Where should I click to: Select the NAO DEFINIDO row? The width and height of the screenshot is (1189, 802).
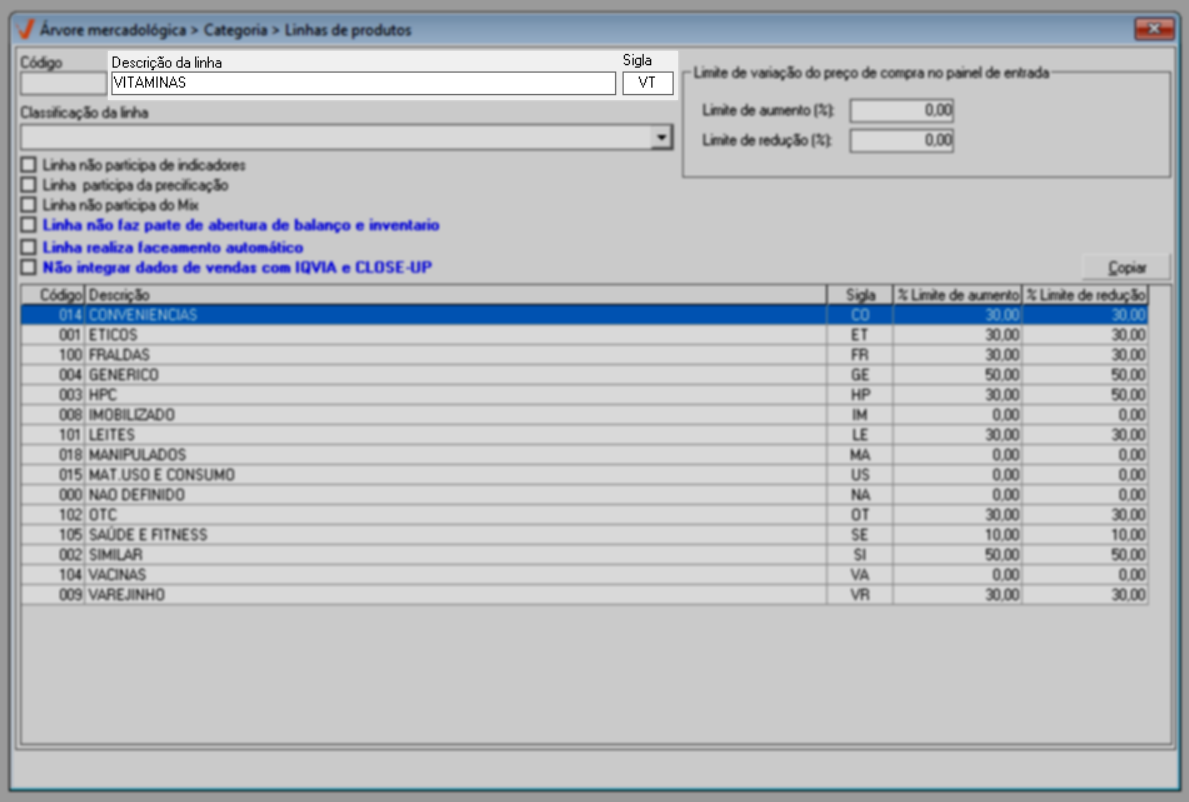[x=584, y=495]
